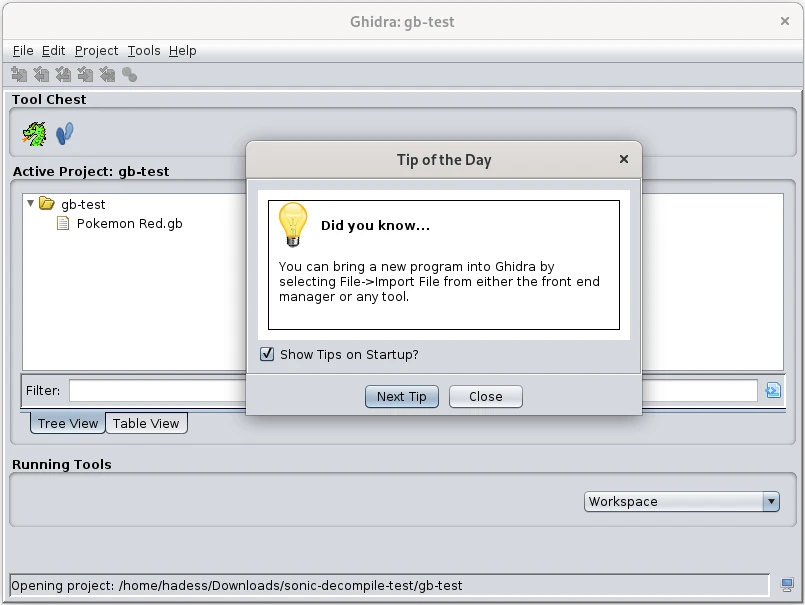Click the Tool Chest heading
Image resolution: width=805 pixels, height=605 pixels.
[x=49, y=100]
